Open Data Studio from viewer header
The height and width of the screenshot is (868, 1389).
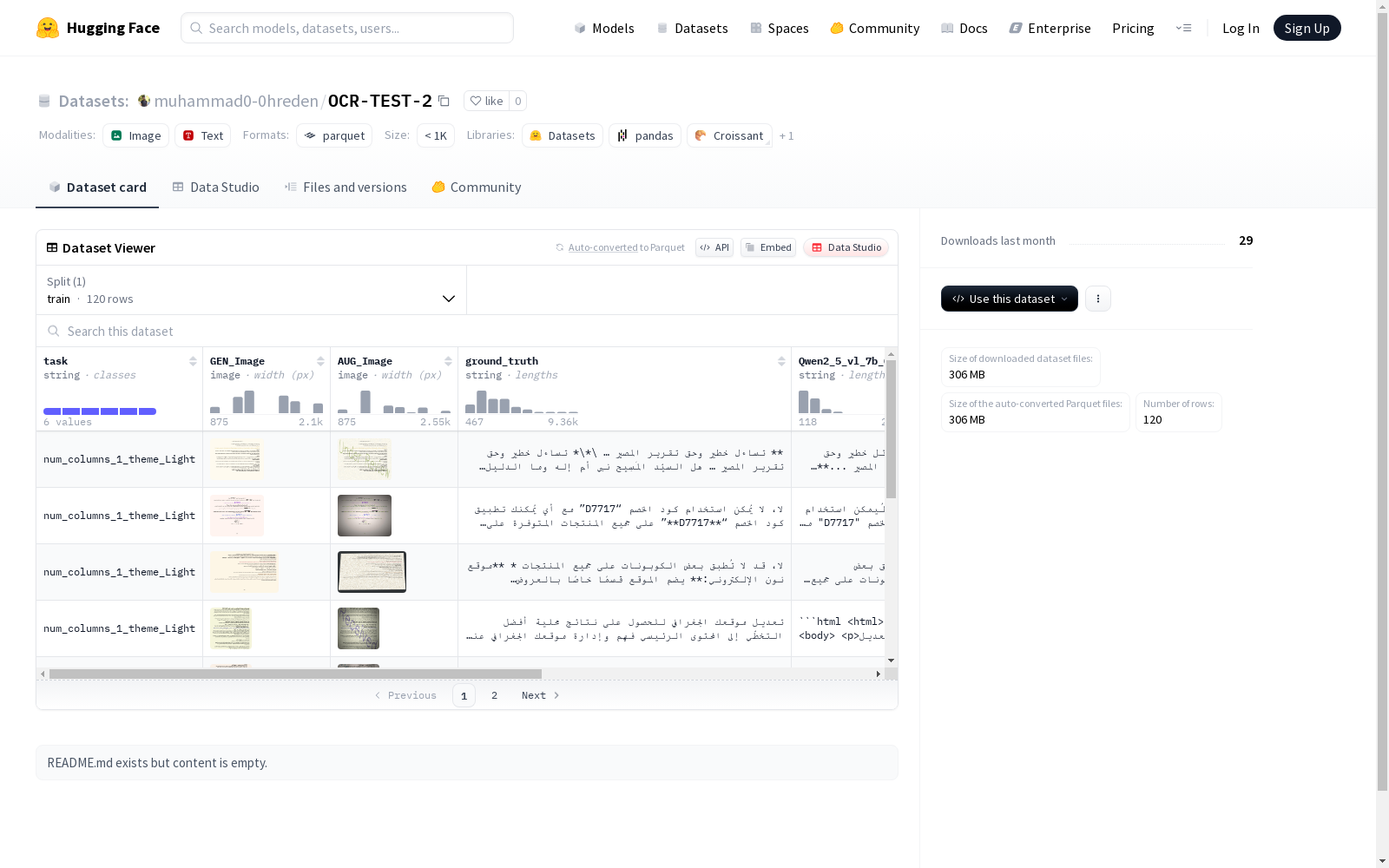tap(846, 247)
